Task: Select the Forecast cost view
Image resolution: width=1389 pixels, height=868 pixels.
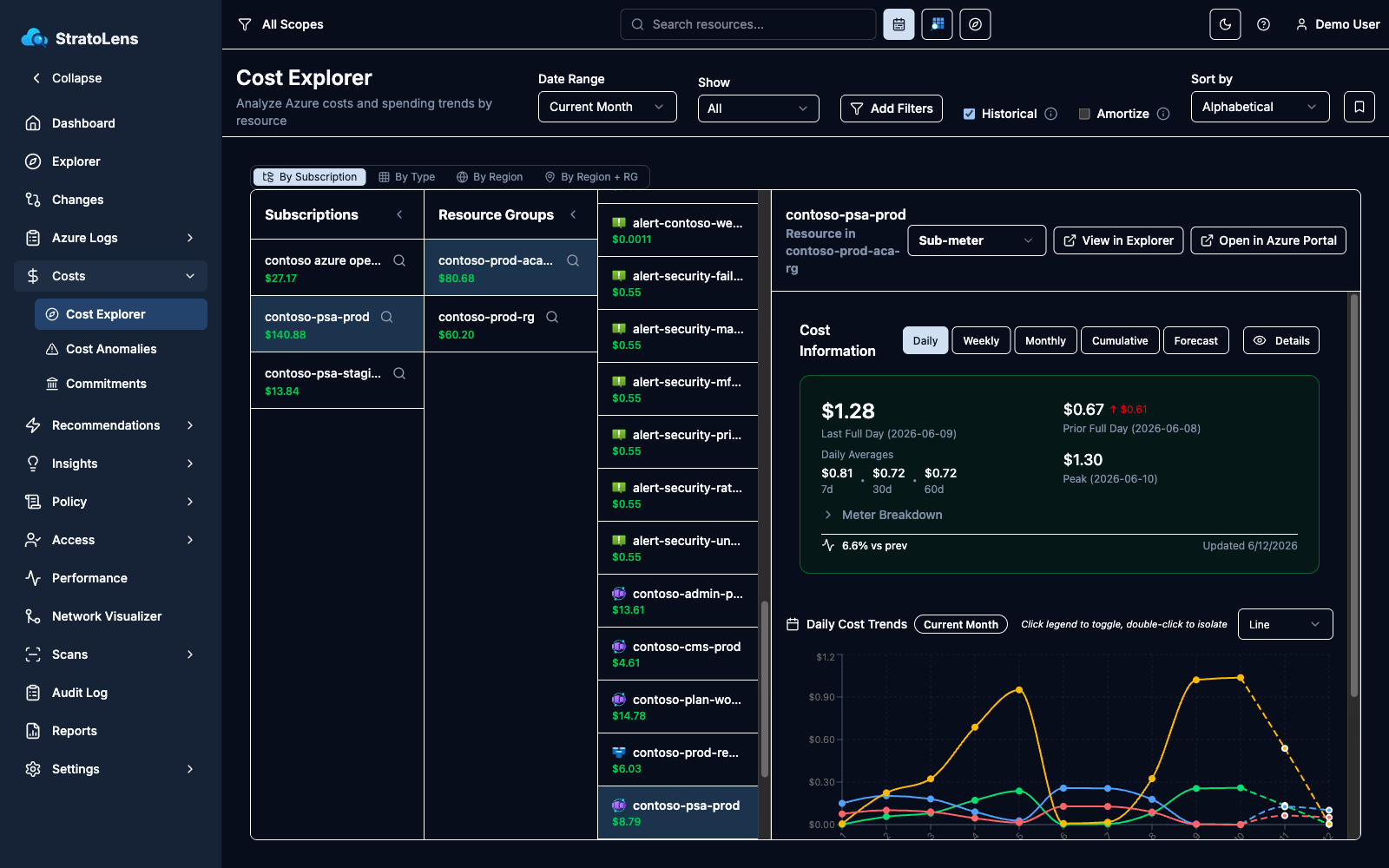Action: [1196, 340]
